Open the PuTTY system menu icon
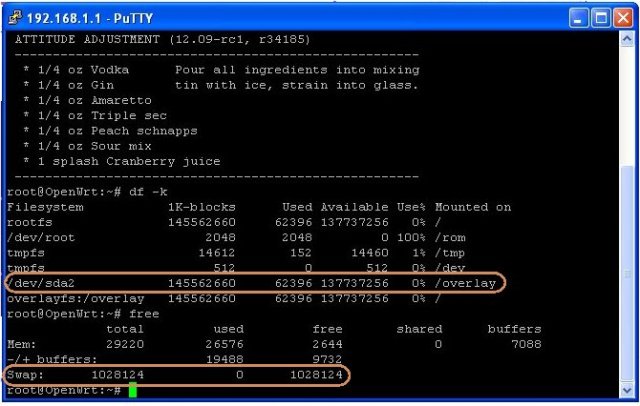 [11, 14]
